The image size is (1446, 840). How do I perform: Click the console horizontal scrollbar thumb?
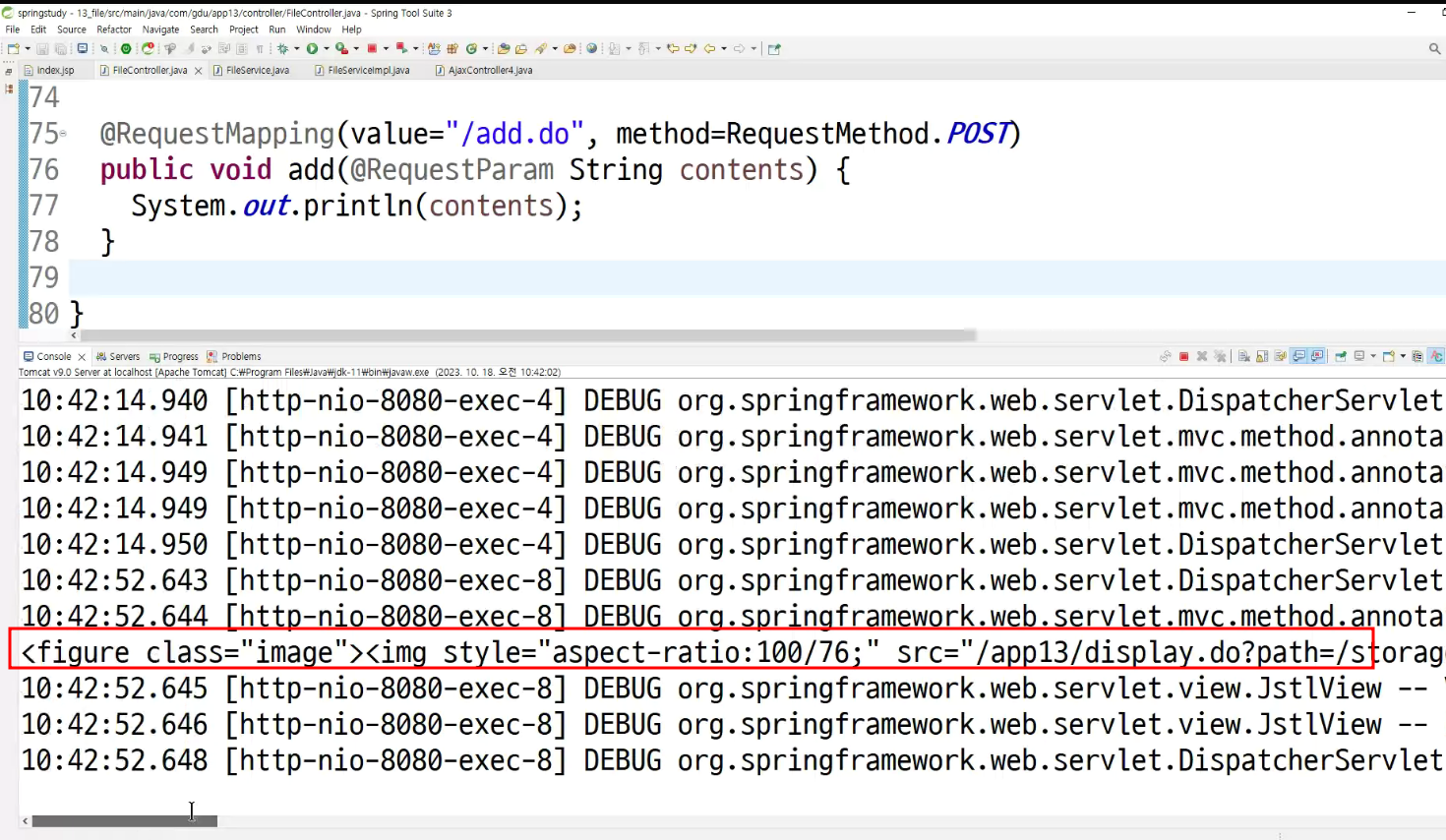point(125,820)
